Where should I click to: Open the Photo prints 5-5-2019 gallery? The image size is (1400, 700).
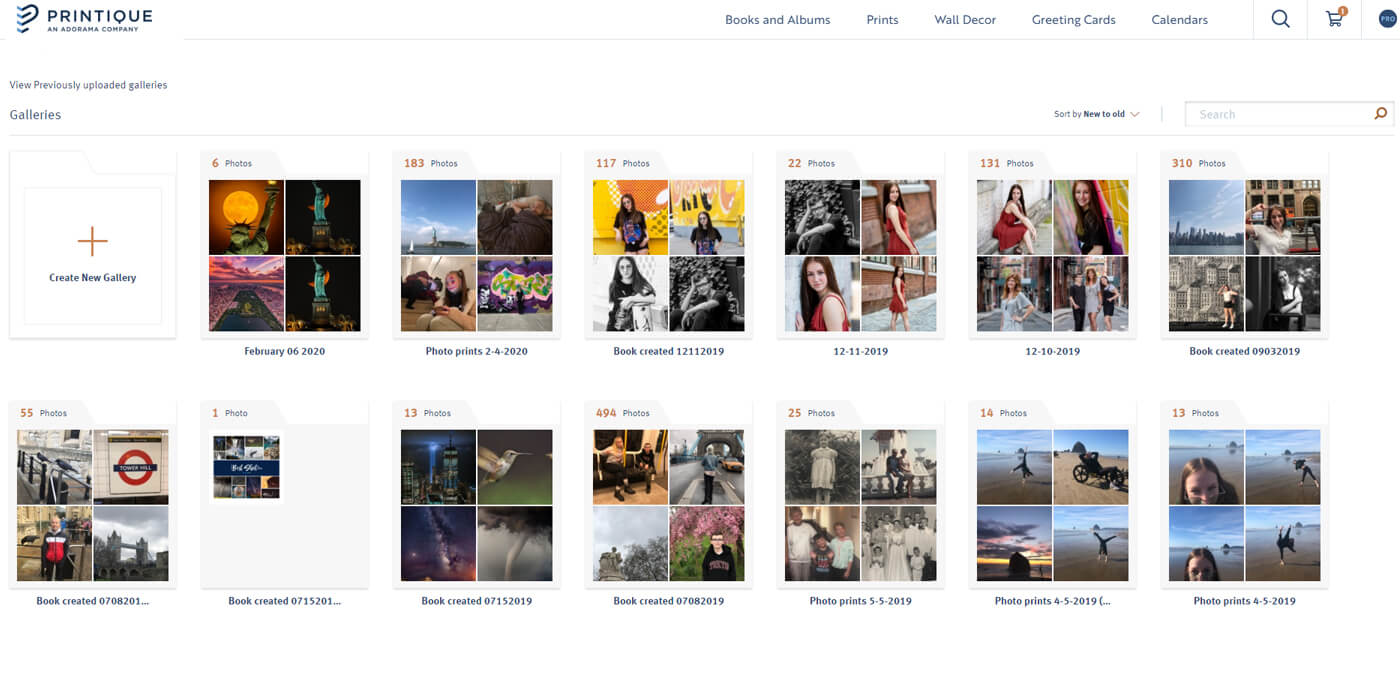pos(860,505)
